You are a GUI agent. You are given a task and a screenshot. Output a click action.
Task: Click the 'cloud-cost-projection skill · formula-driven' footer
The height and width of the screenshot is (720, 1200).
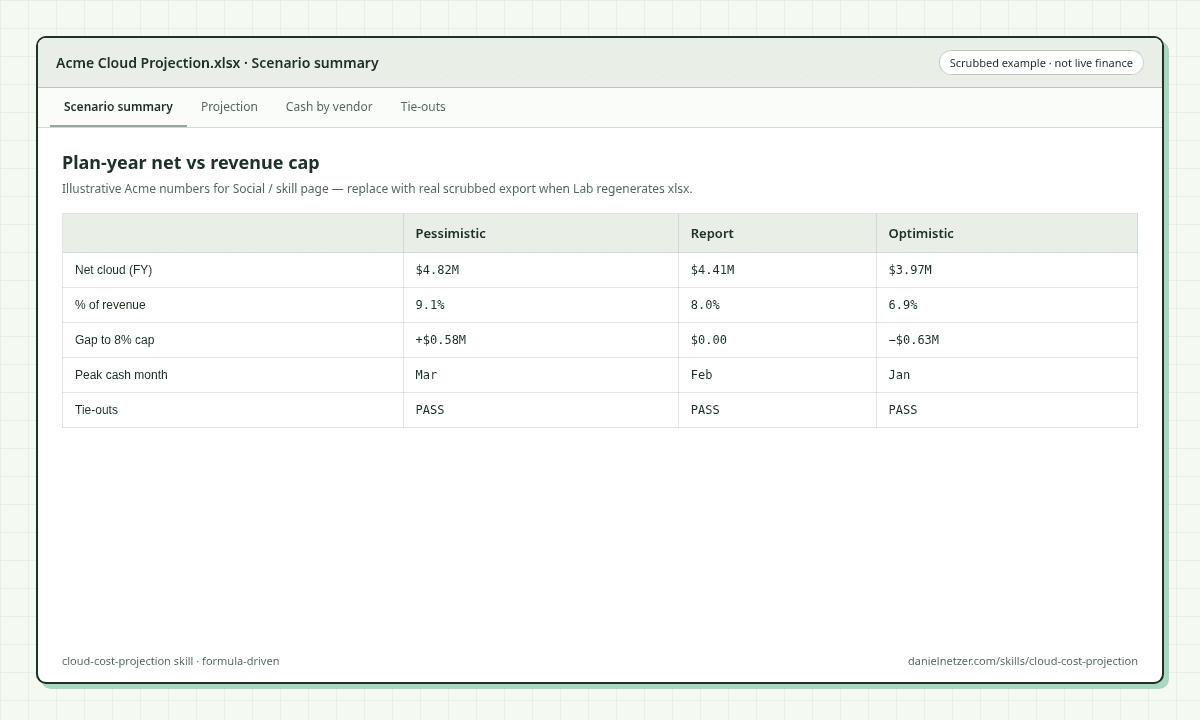pyautogui.click(x=171, y=661)
